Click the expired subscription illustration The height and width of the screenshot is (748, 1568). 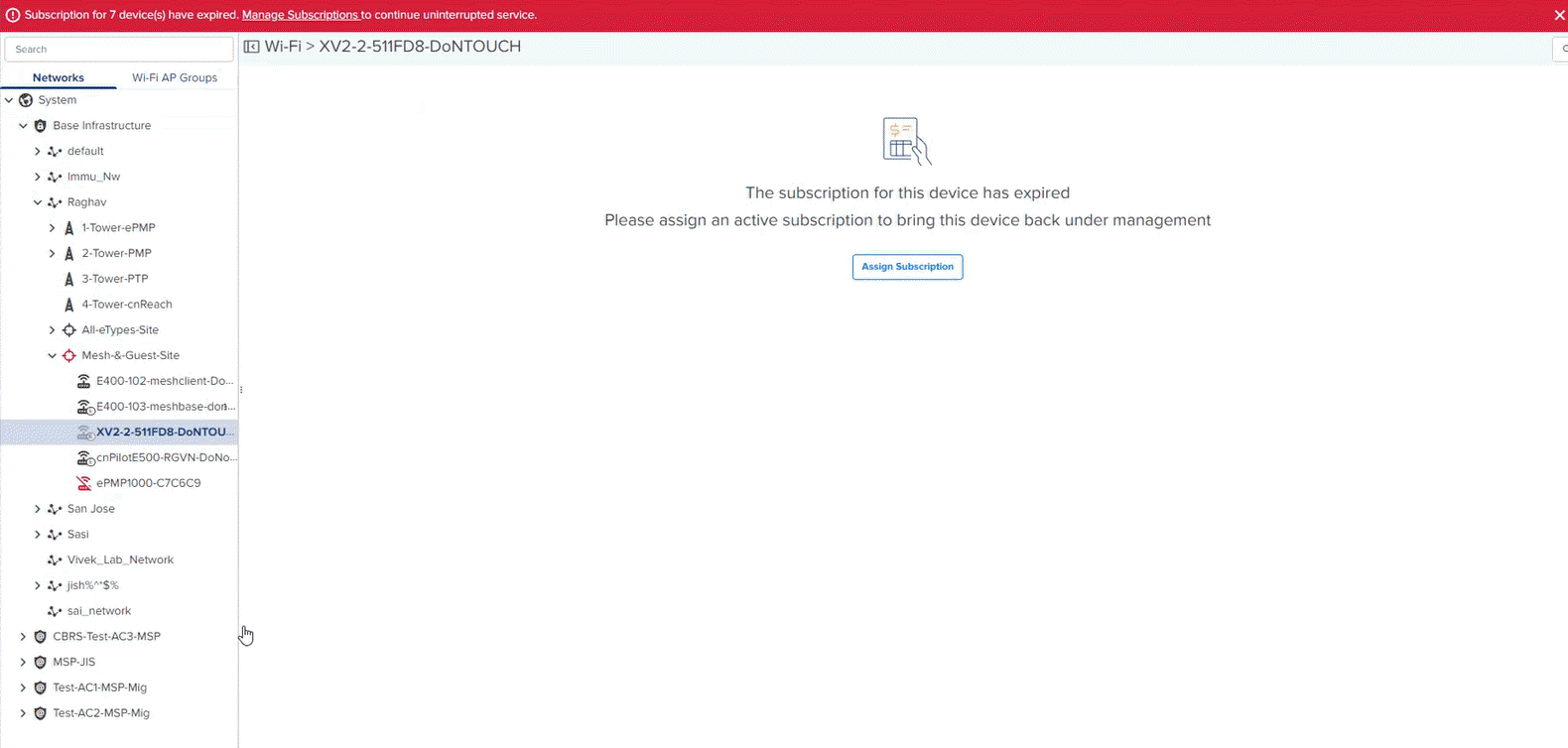(907, 141)
